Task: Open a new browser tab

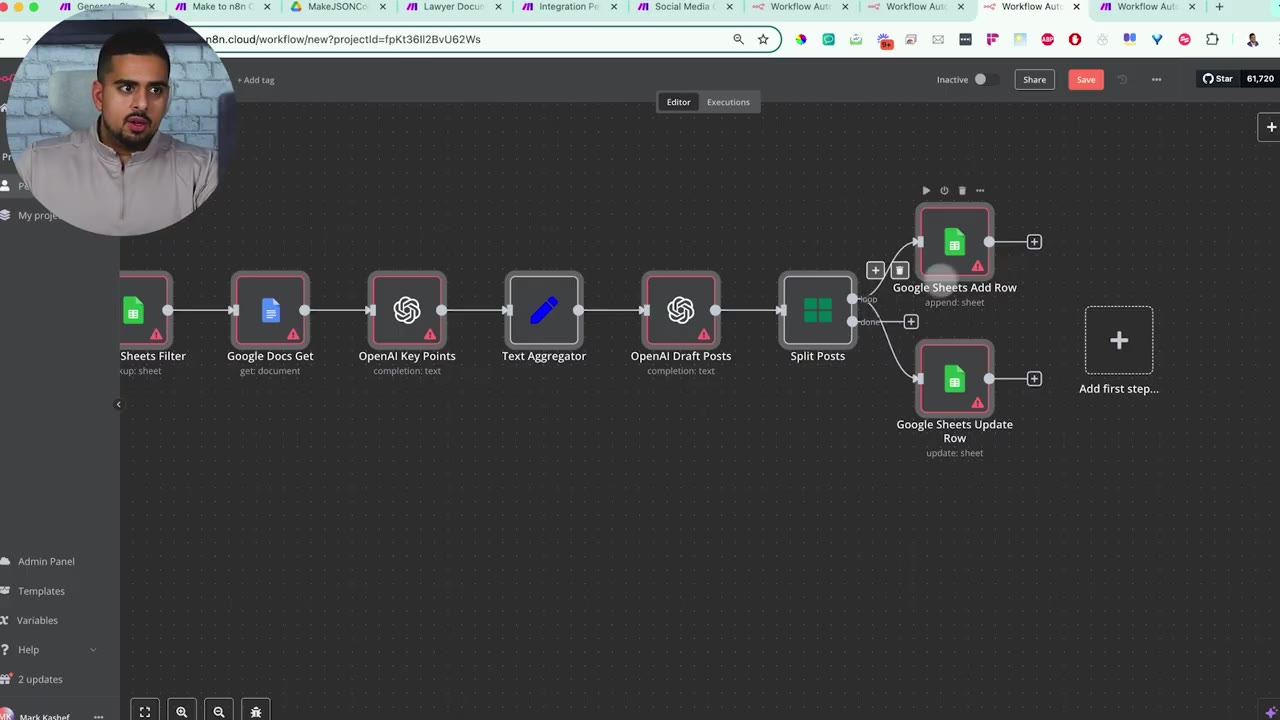Action: pos(1219,7)
